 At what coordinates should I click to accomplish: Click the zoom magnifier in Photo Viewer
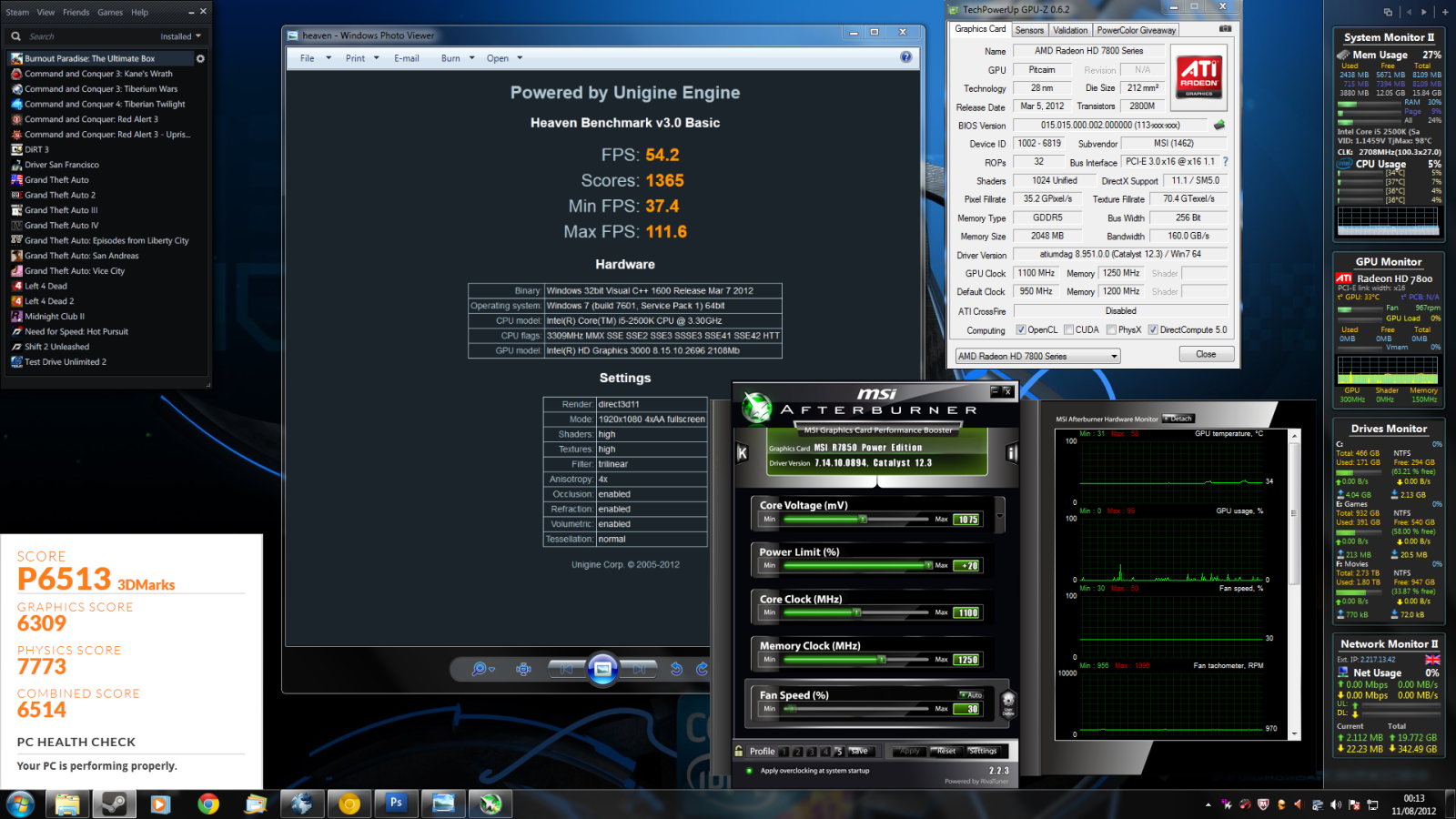click(479, 669)
